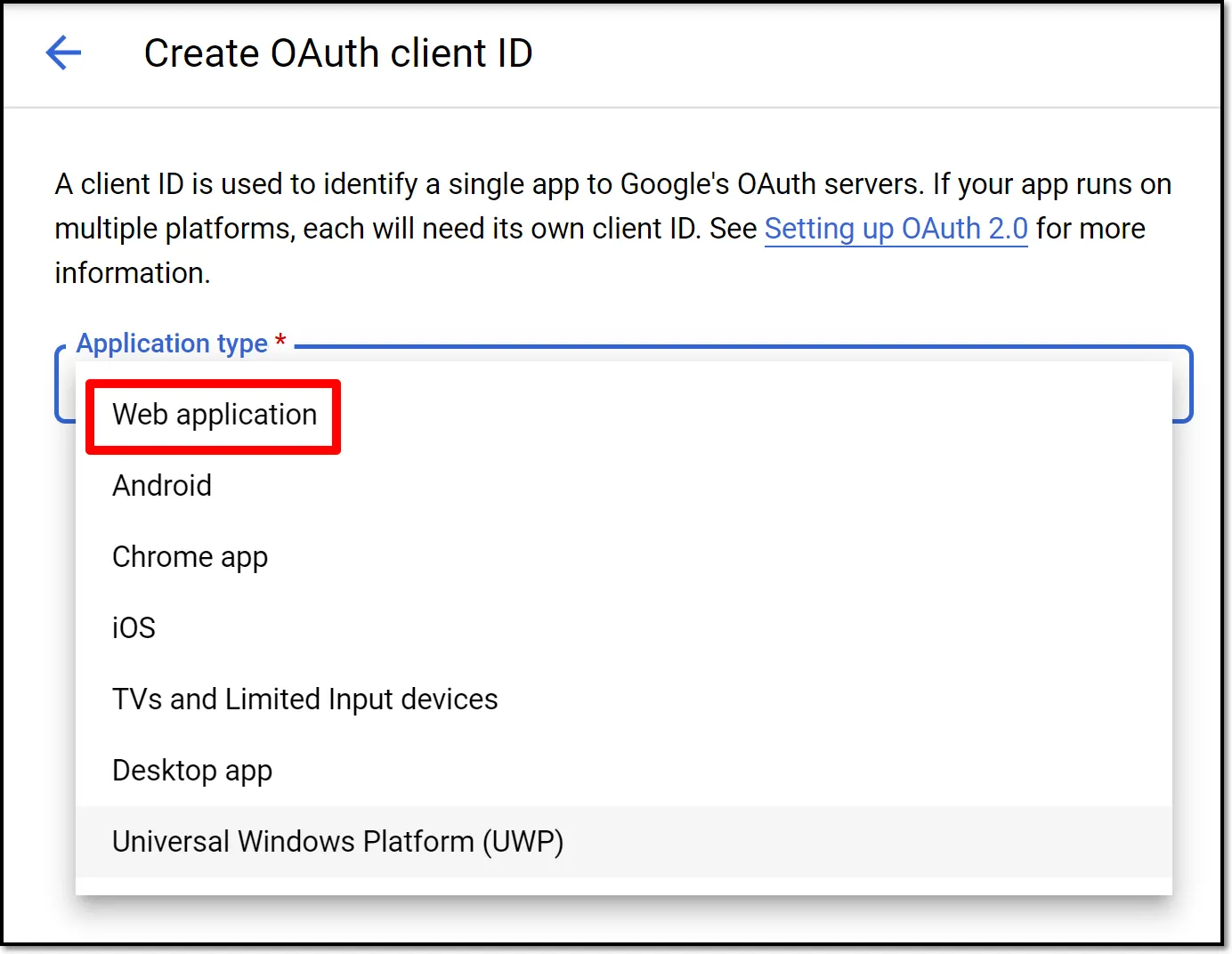Pick Universal Windows Platform (UWP)
The image size is (1232, 954).
coord(623,842)
